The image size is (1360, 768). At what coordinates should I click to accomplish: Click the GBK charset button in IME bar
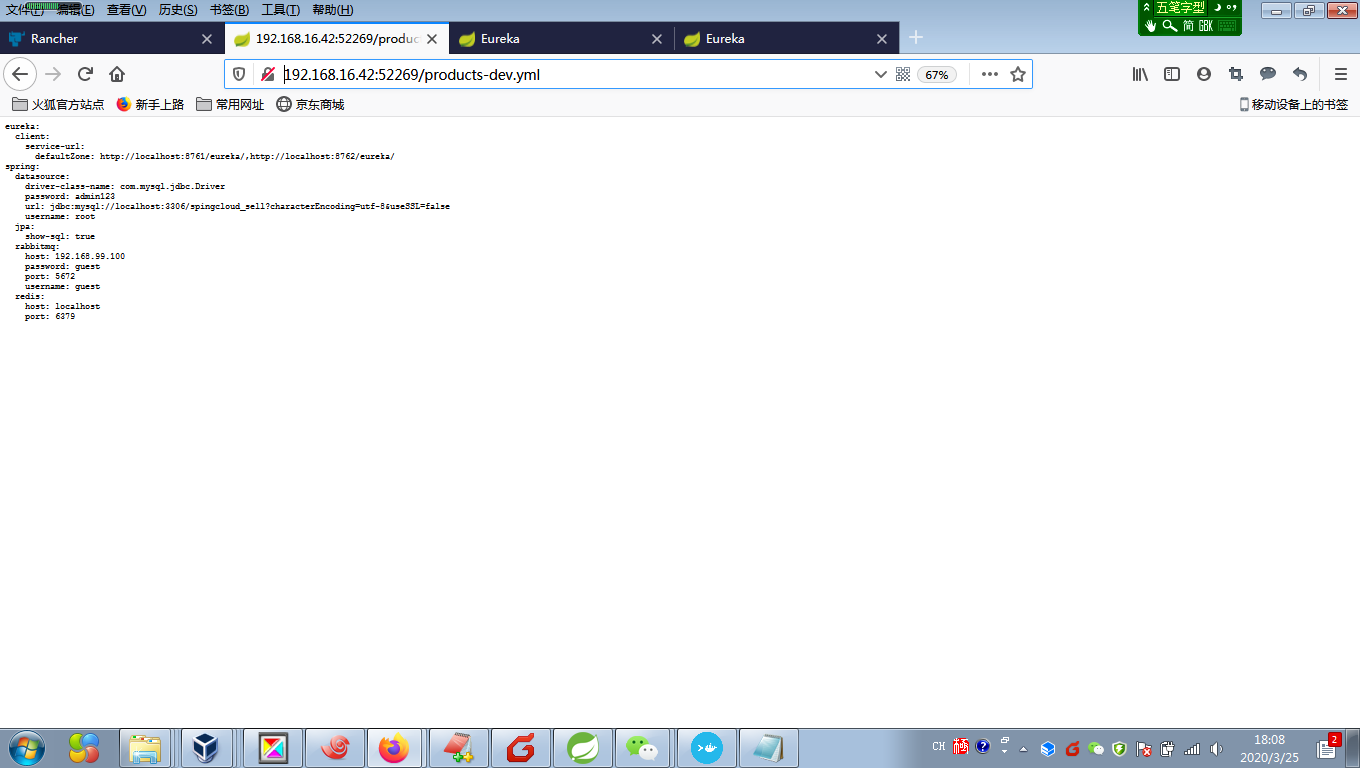1206,26
